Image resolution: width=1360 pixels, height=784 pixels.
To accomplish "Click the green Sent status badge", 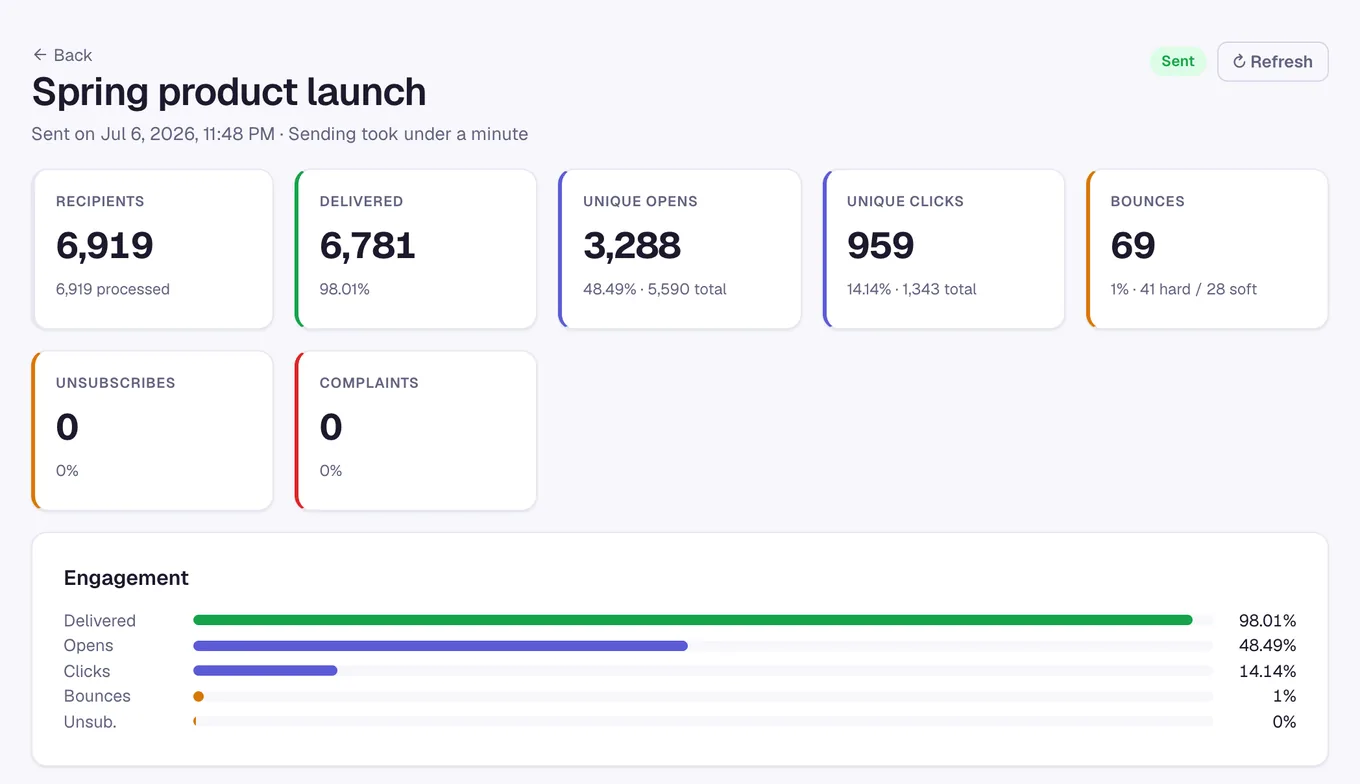I will click(x=1178, y=61).
